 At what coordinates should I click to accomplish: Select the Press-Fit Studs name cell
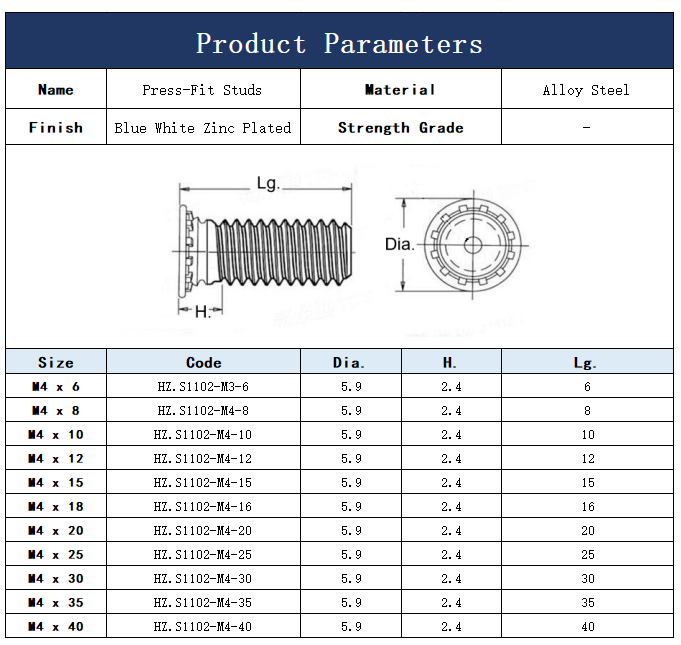tap(202, 90)
